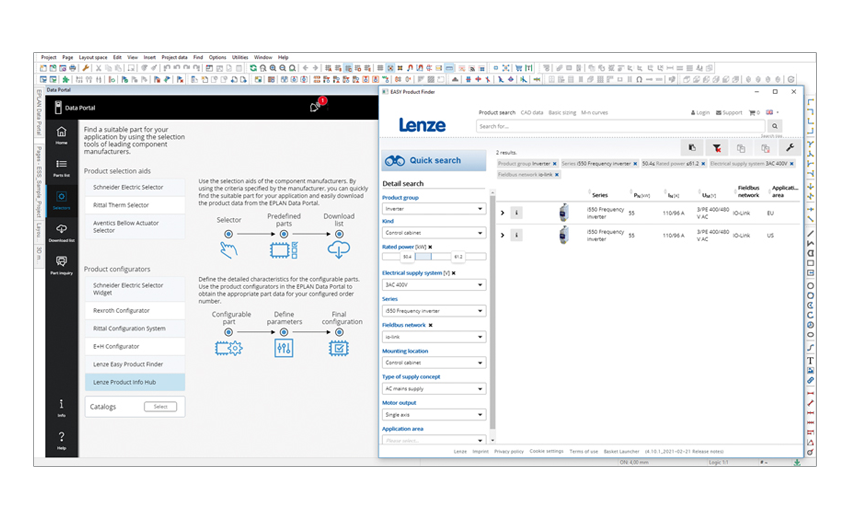
Task: Click the info icon of EU result row
Action: click(516, 213)
